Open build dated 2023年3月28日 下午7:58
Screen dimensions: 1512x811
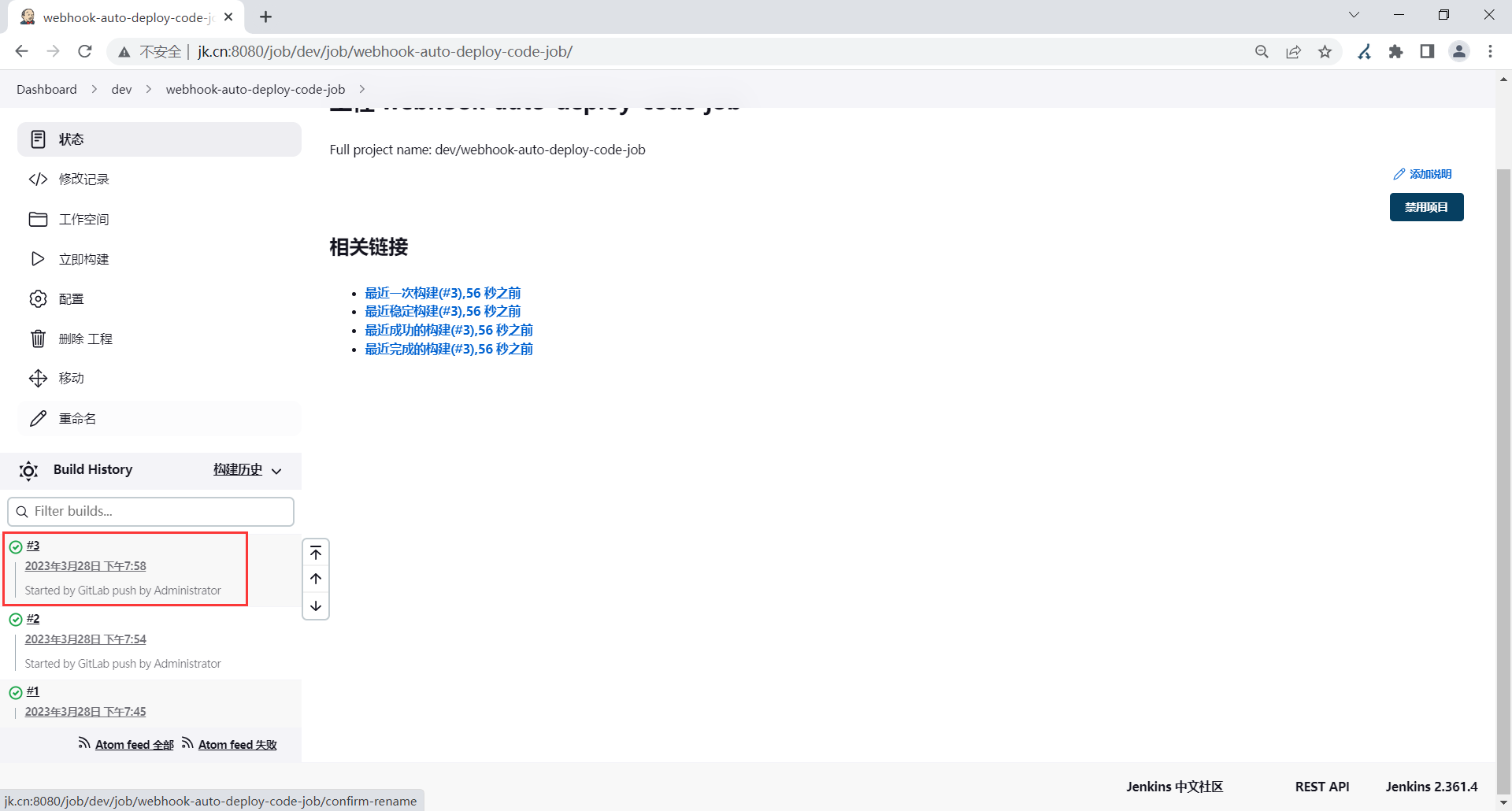86,566
